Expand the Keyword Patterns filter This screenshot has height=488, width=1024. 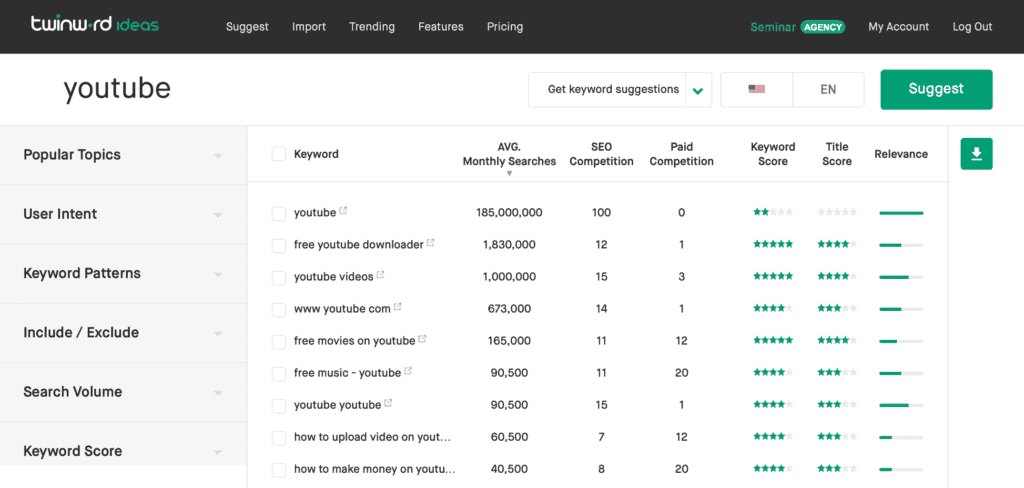pyautogui.click(x=123, y=273)
